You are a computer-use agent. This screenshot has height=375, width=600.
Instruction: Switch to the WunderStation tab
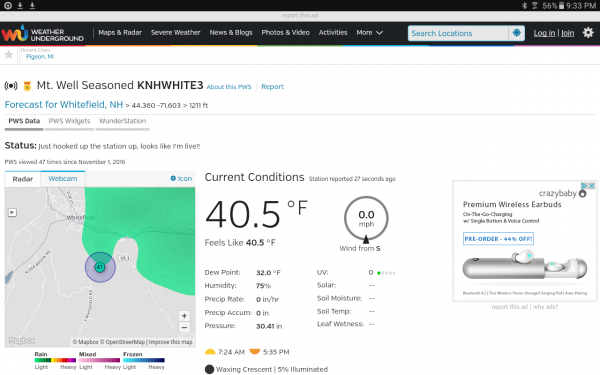(x=122, y=121)
